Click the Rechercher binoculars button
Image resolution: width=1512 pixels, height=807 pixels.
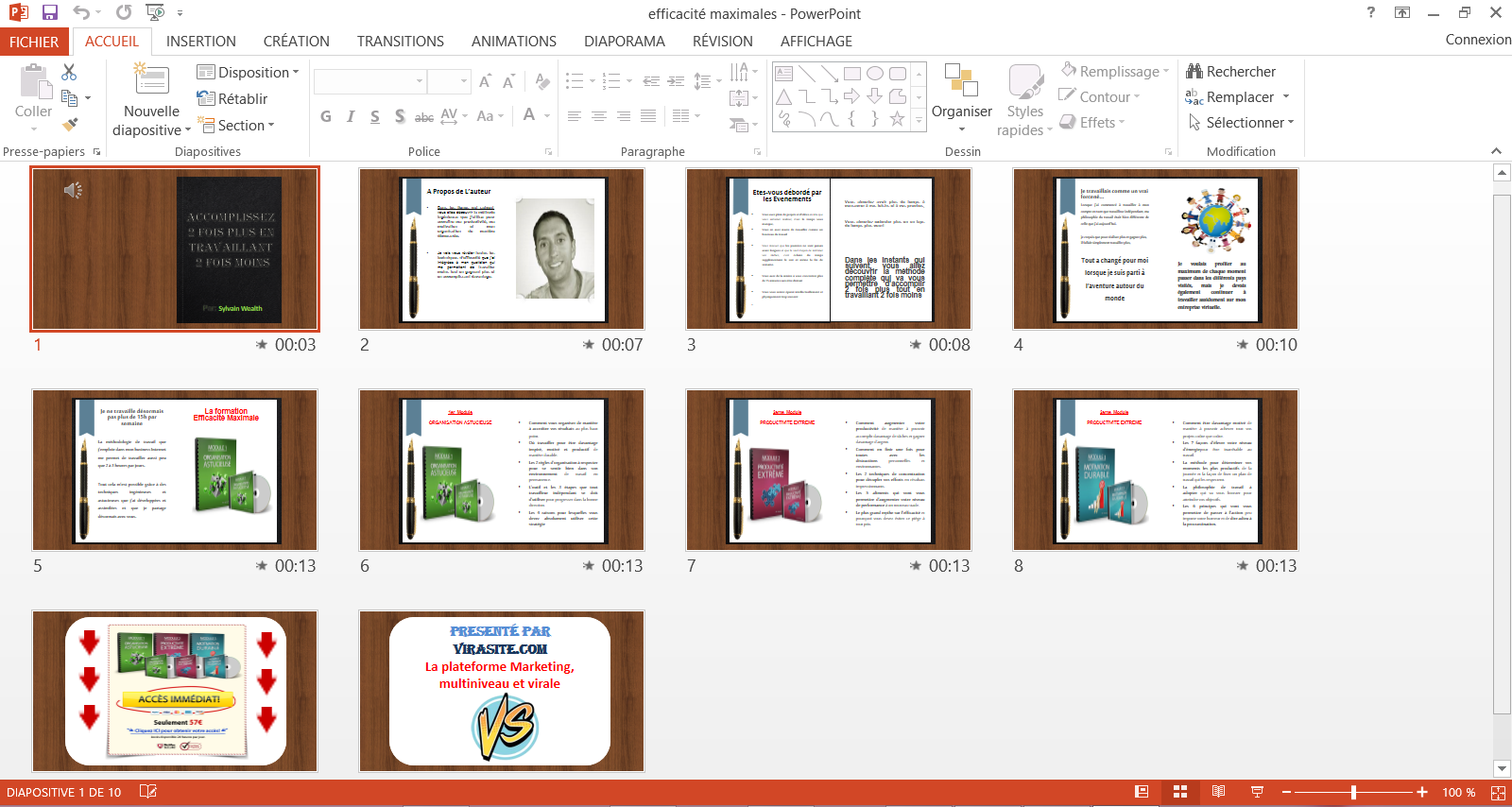[1230, 72]
